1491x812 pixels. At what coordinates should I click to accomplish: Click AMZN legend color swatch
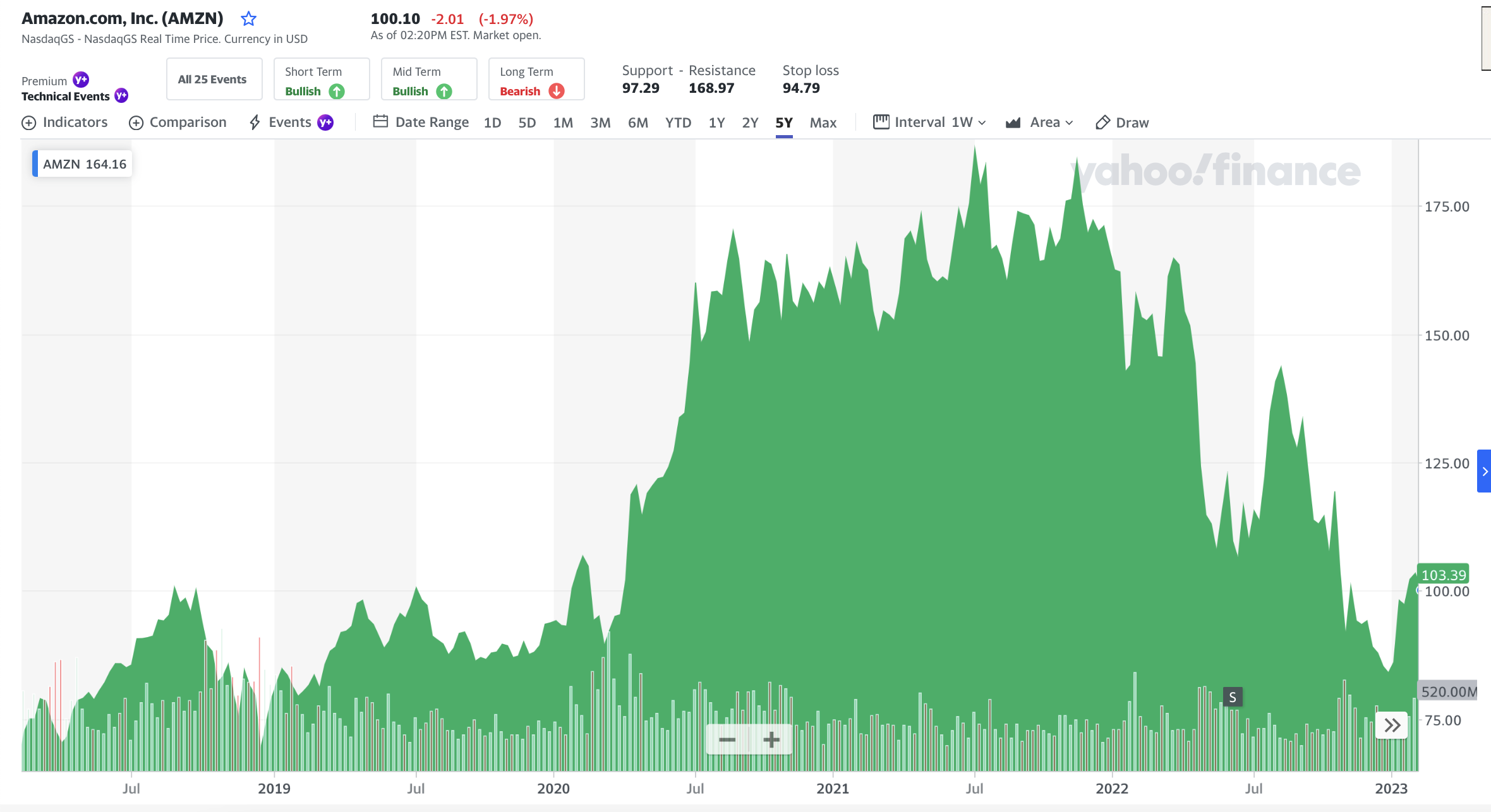point(35,164)
